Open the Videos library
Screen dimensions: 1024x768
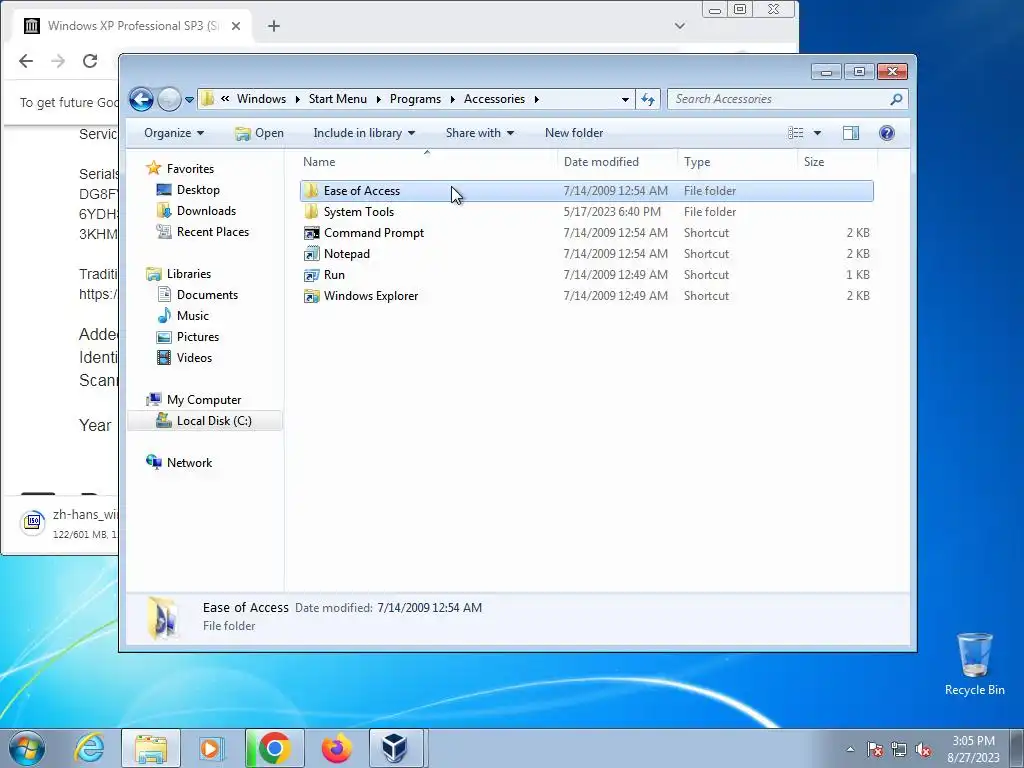tap(194, 358)
